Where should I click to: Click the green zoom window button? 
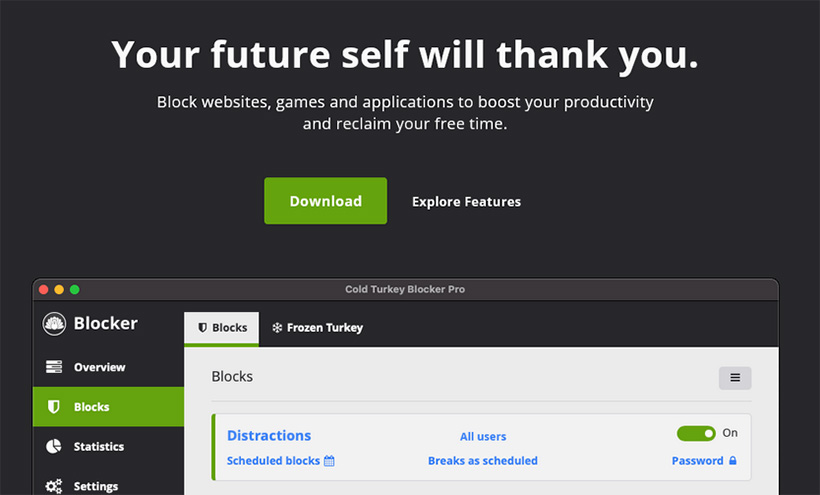coord(75,290)
